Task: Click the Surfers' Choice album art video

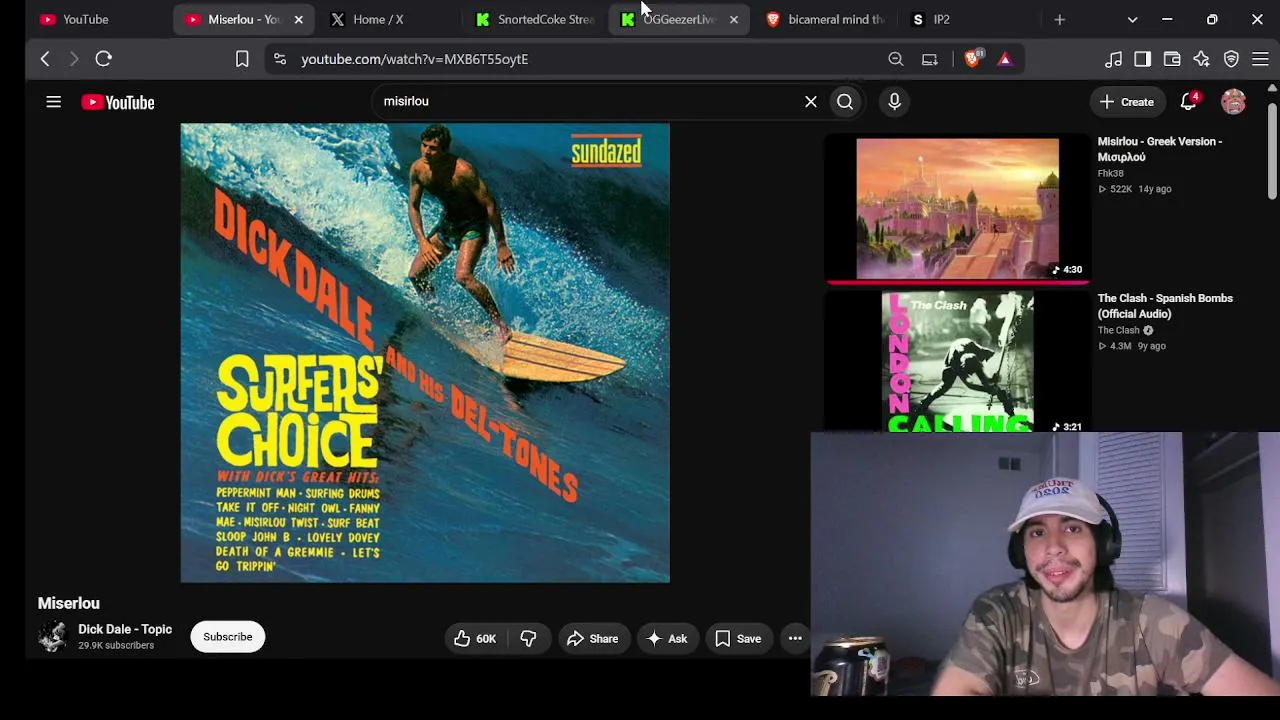Action: tap(425, 353)
